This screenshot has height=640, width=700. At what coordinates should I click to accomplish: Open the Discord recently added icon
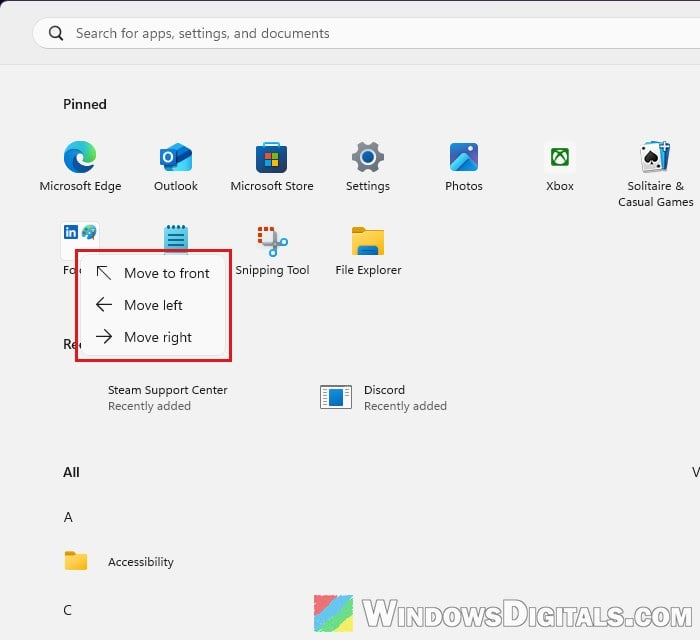coord(336,397)
